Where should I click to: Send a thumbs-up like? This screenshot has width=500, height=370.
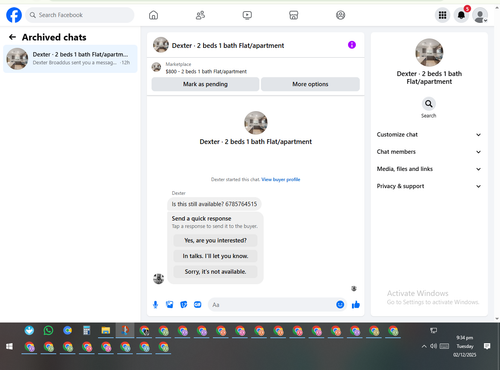[356, 304]
